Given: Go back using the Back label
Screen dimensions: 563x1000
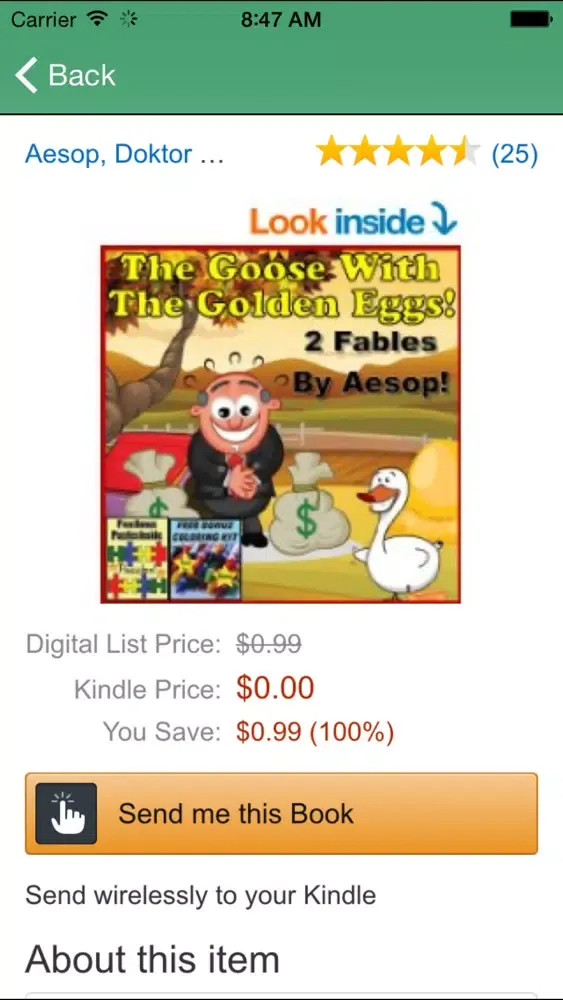Looking at the screenshot, I should 82,75.
